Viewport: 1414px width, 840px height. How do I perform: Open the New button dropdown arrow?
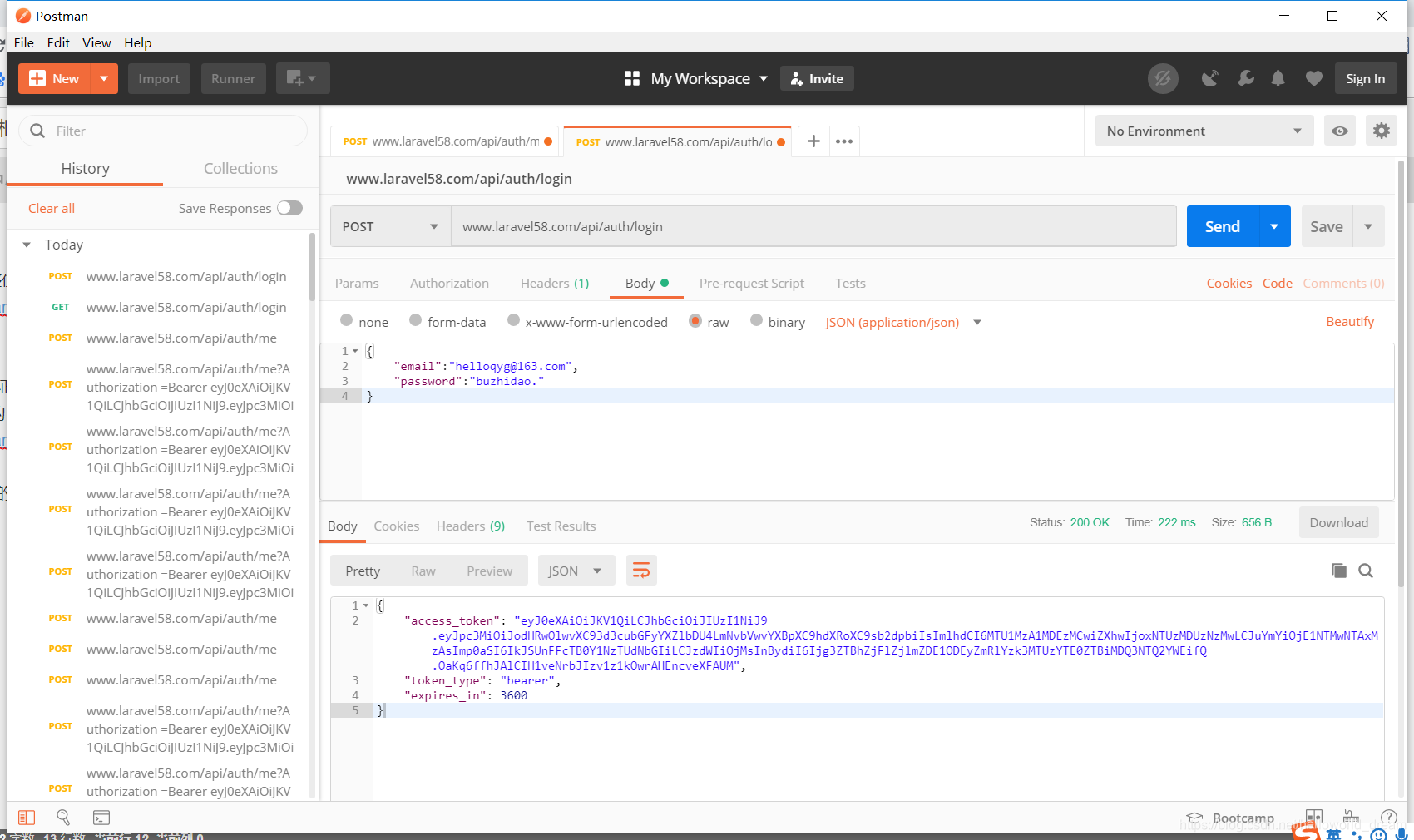click(x=104, y=78)
